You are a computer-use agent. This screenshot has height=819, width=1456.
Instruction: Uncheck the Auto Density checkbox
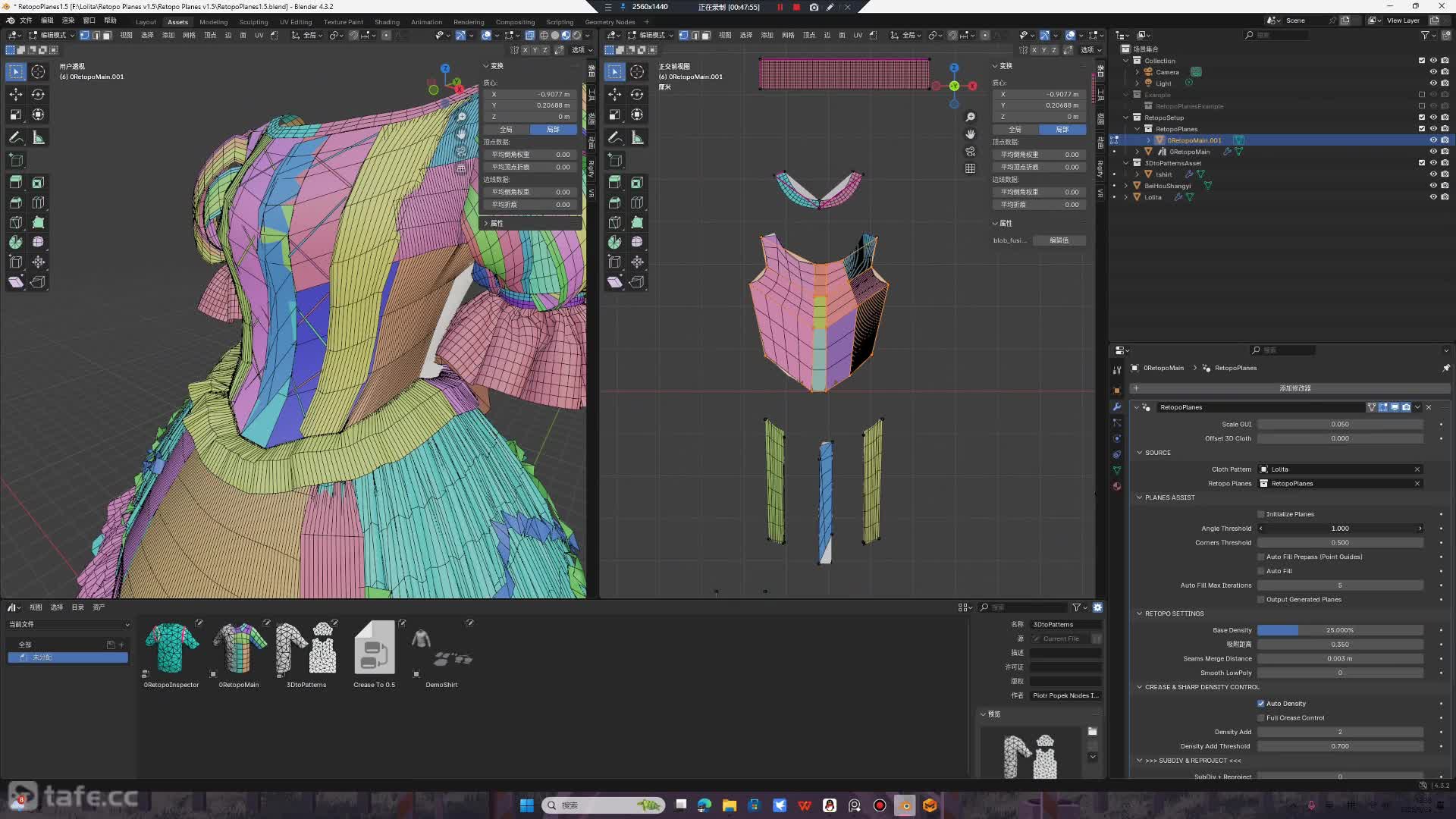tap(1261, 704)
